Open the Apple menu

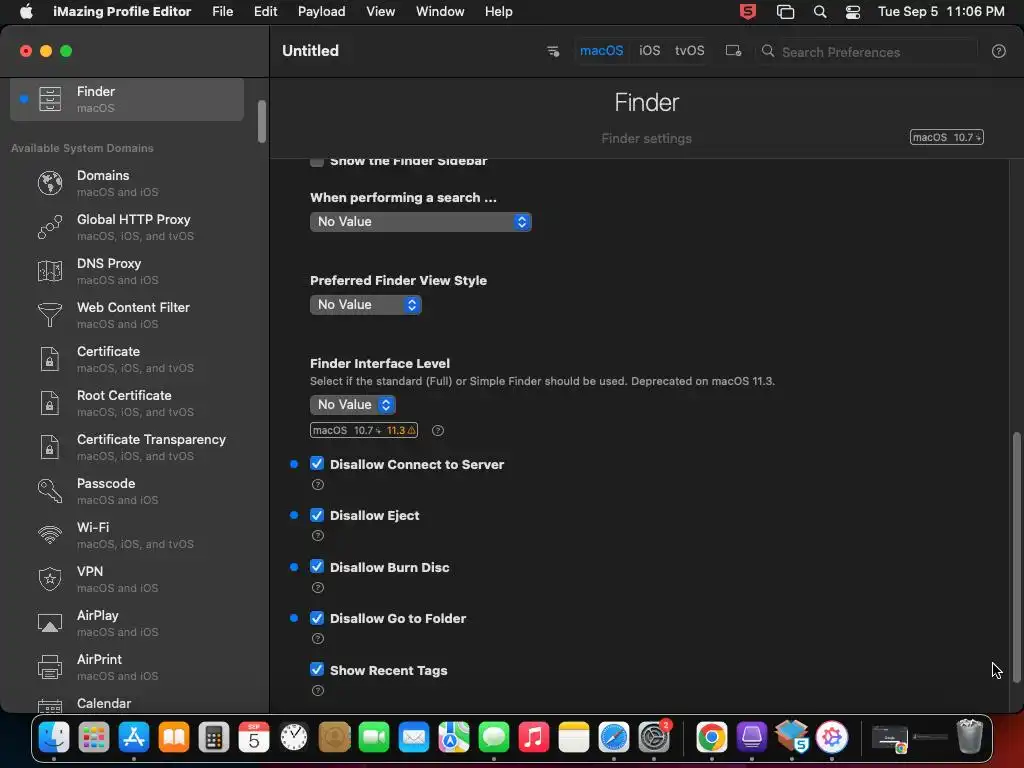coord(26,12)
